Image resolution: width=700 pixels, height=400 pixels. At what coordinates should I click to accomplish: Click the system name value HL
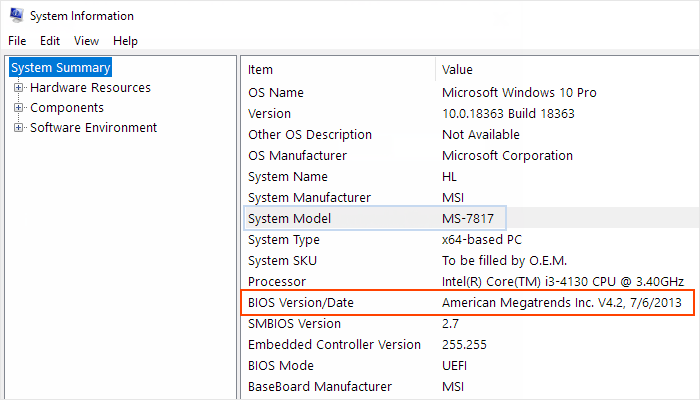[x=449, y=176]
